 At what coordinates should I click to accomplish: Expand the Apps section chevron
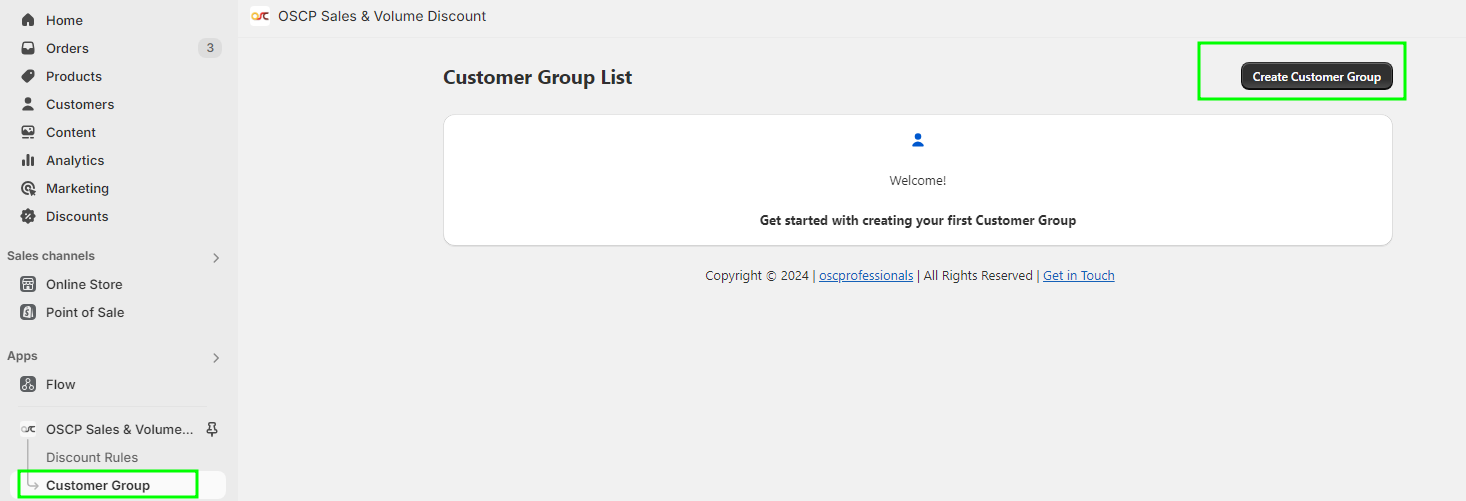click(x=216, y=357)
